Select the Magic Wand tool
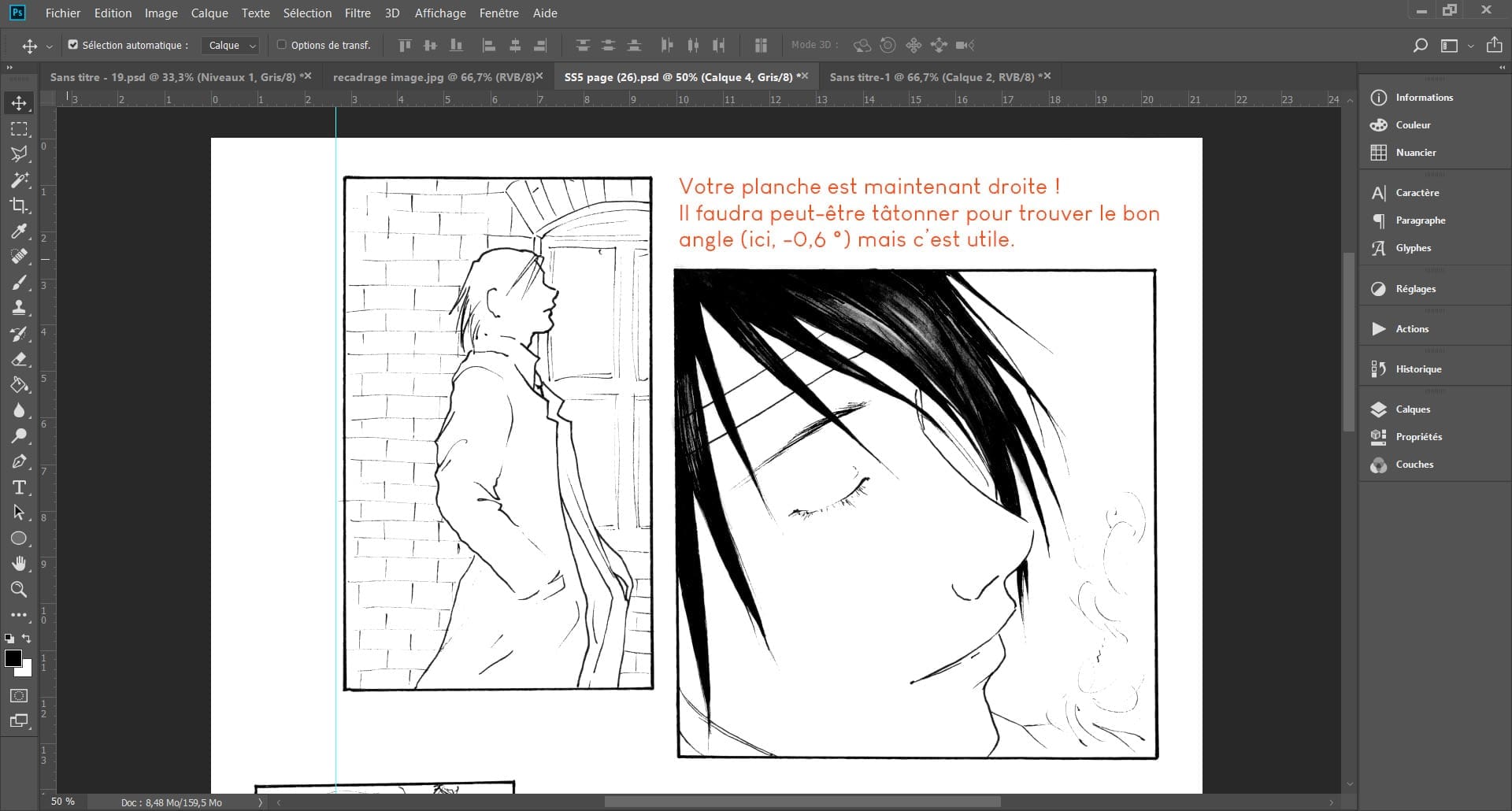 pyautogui.click(x=20, y=180)
